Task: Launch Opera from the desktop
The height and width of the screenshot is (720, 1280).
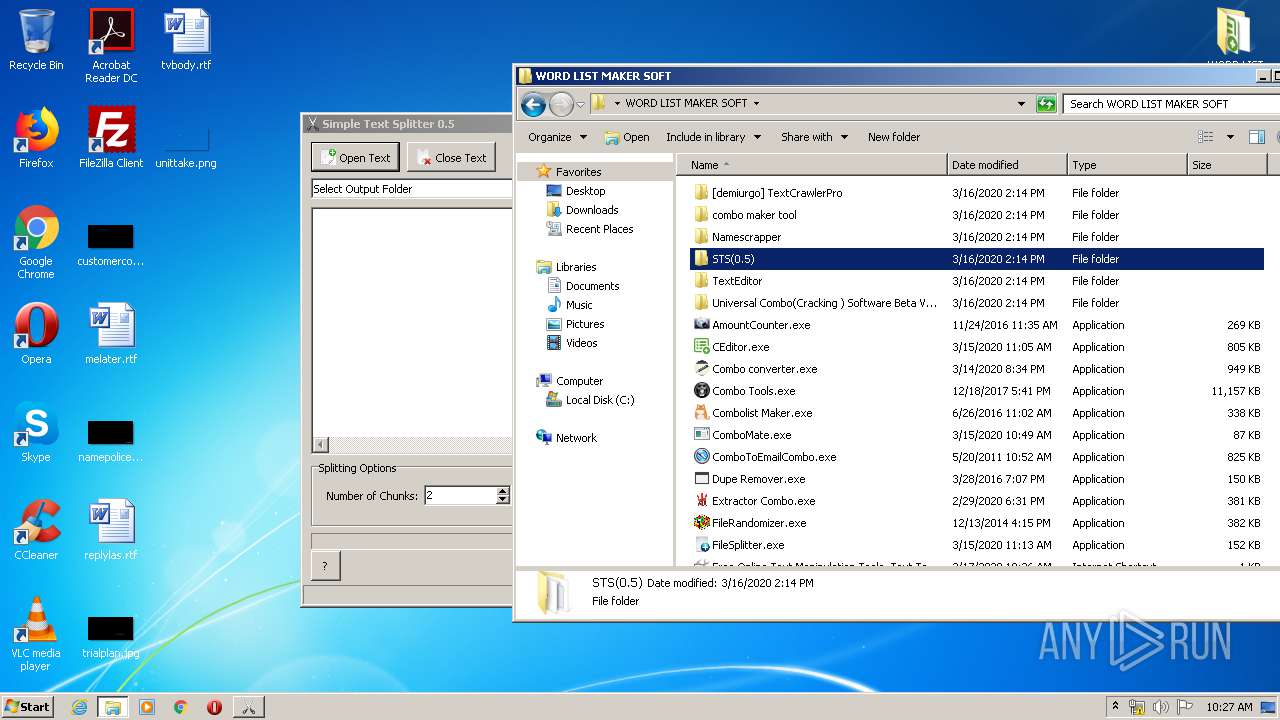Action: 36,334
